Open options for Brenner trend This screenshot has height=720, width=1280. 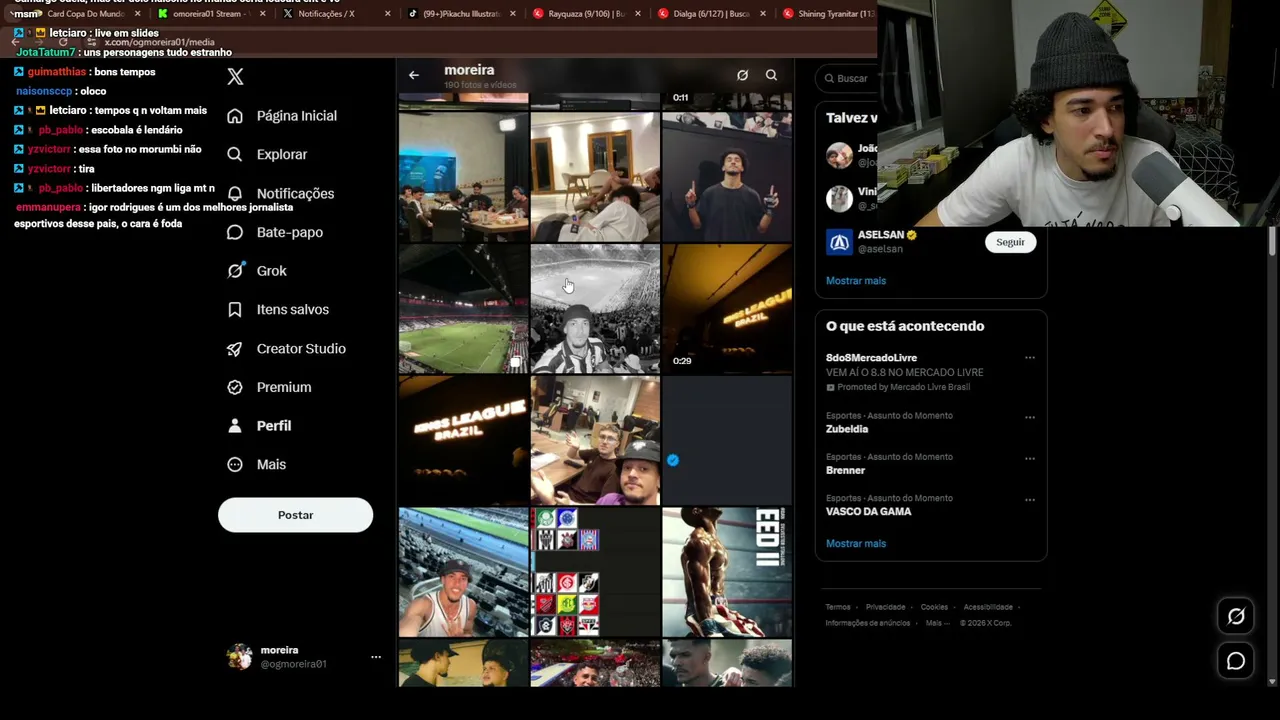pyautogui.click(x=1030, y=458)
